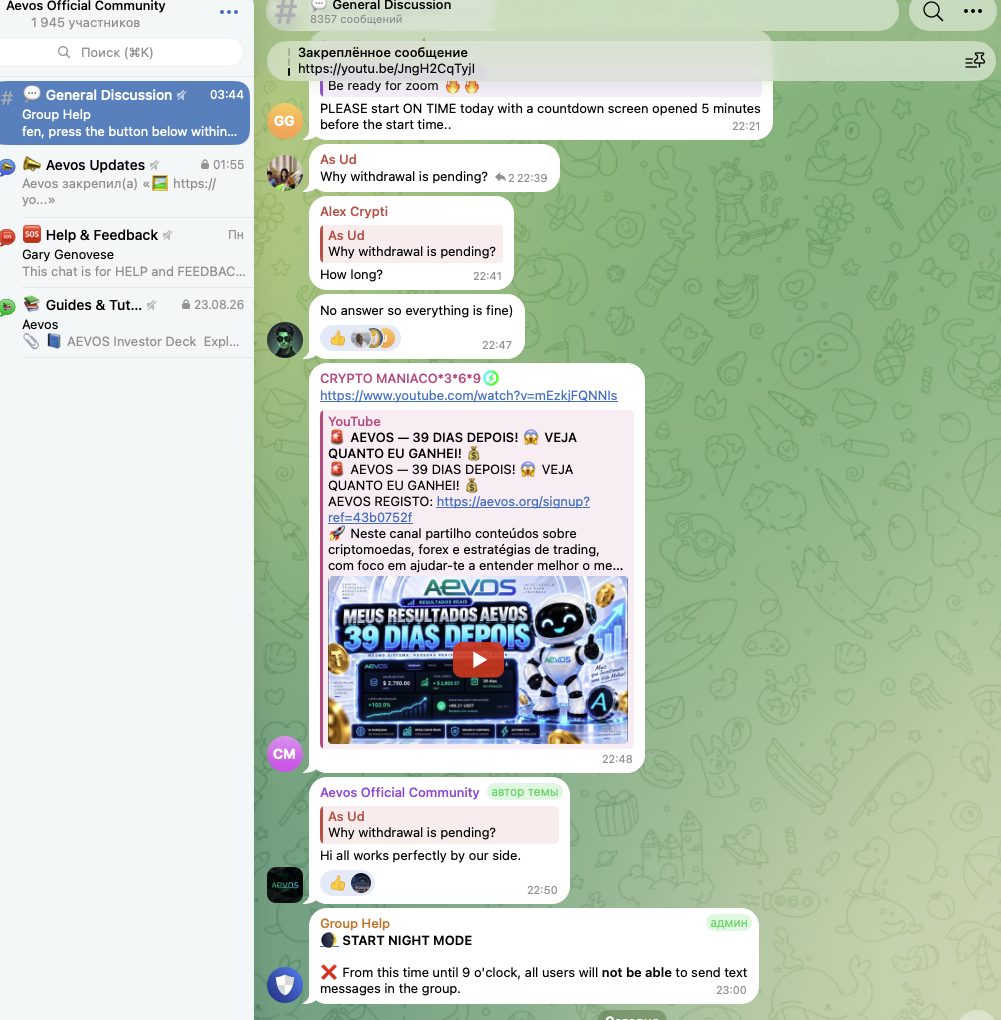Click the megaphone emoji of Aevos Updates
Screen dimensions: 1001x1020
(x=31, y=164)
